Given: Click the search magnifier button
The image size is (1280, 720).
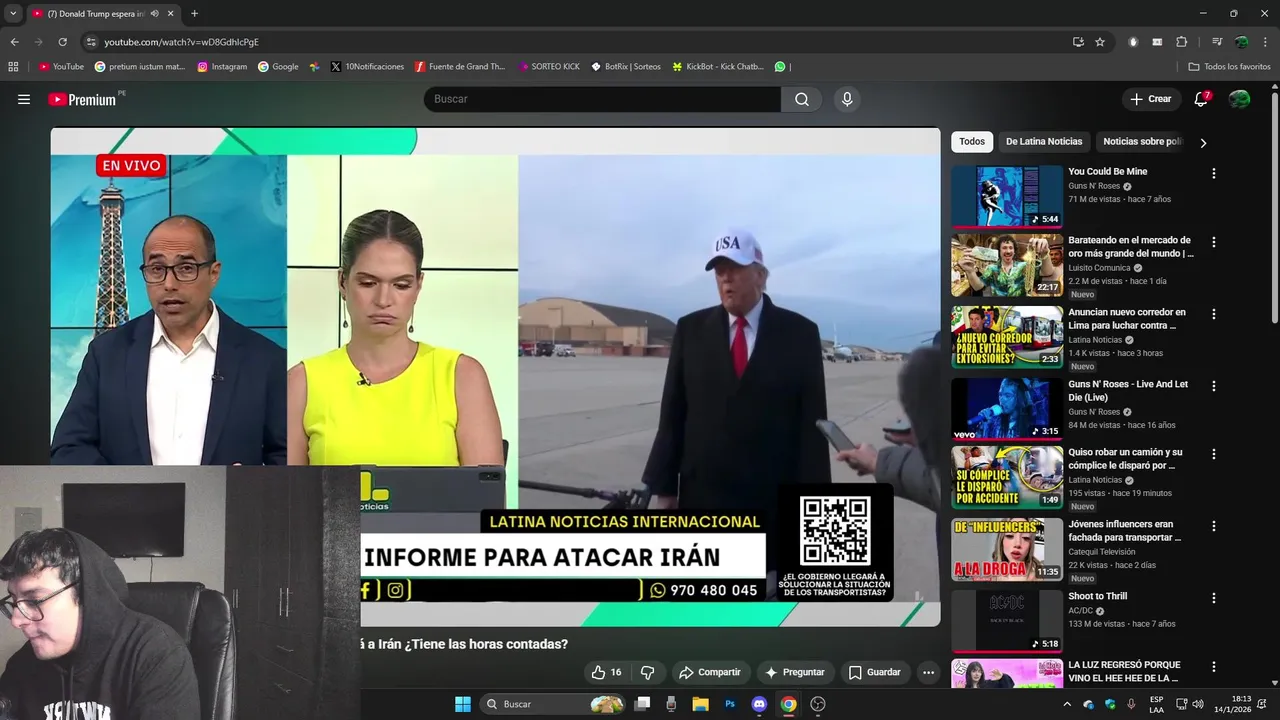Looking at the screenshot, I should click(x=802, y=99).
